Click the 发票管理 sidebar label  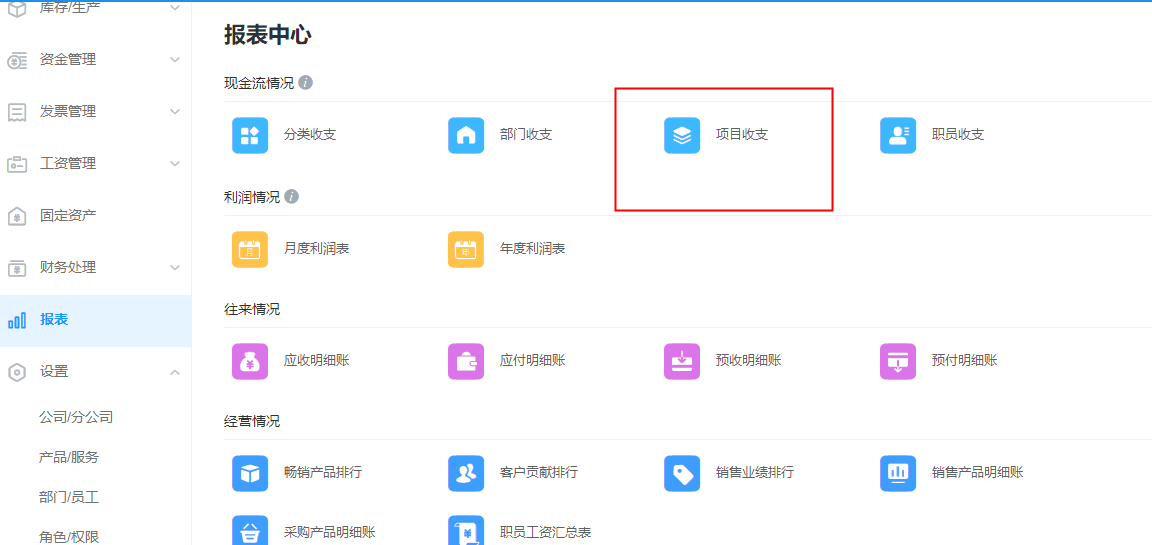(x=68, y=112)
